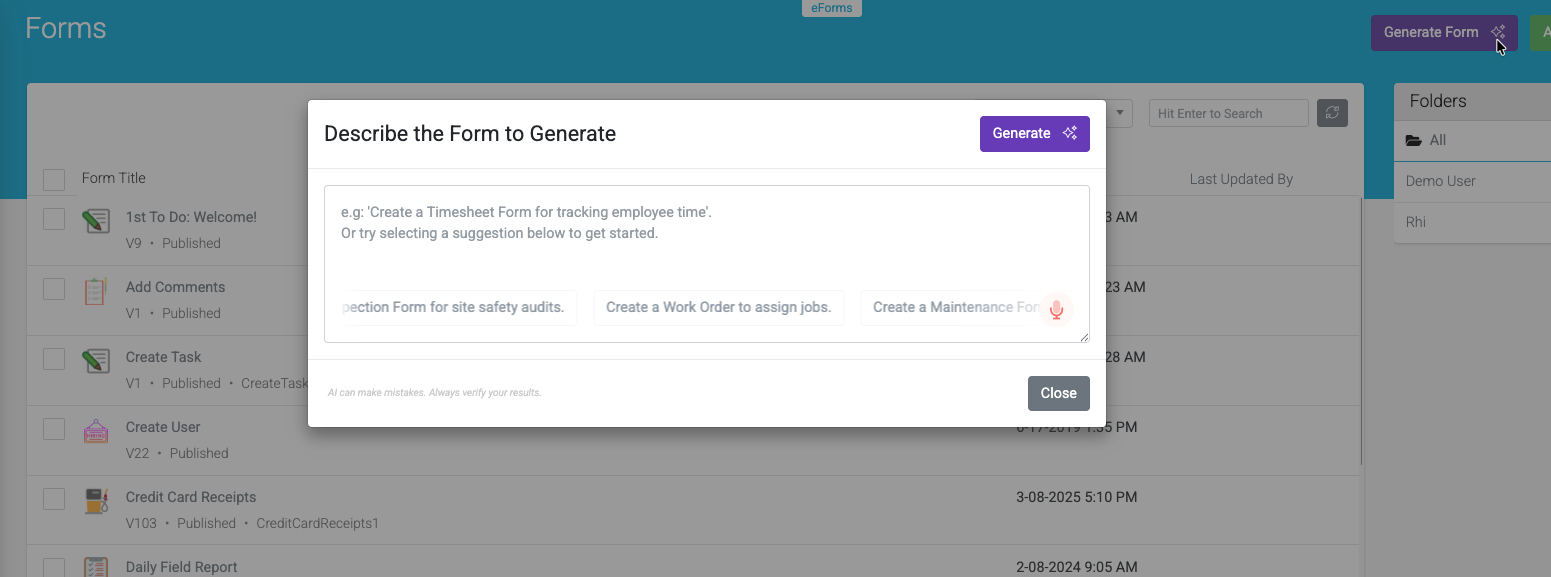Open the dropdown arrow left of search box
Screen dimensions: 1551x577
click(1119, 113)
